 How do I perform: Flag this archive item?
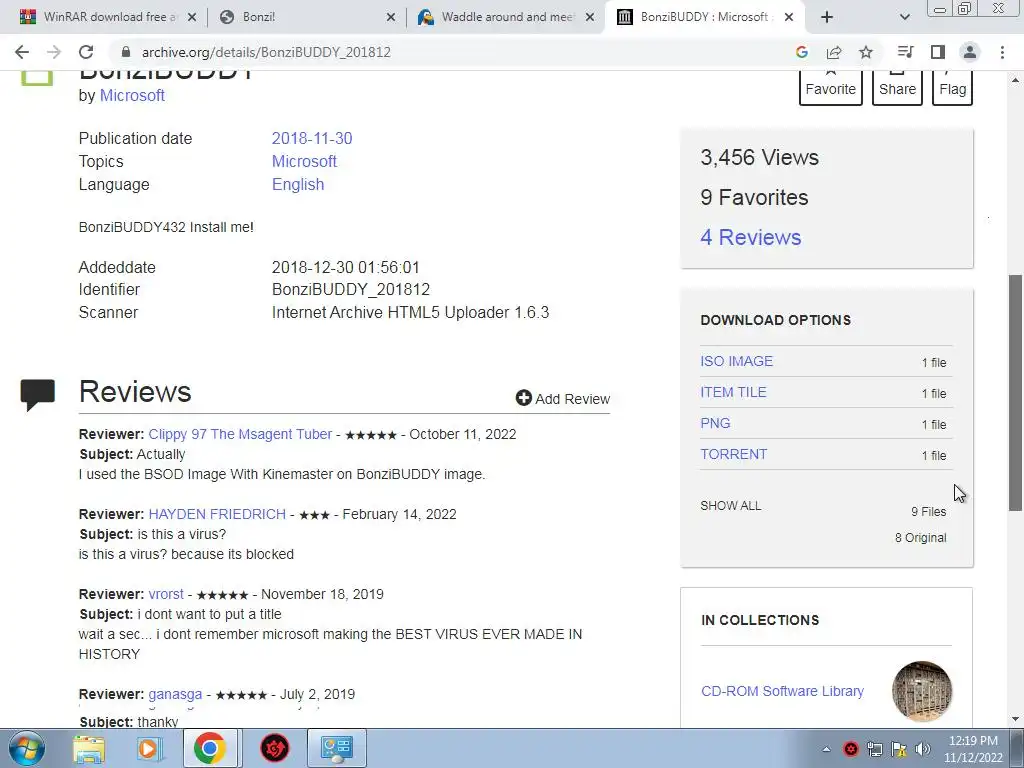pos(952,88)
